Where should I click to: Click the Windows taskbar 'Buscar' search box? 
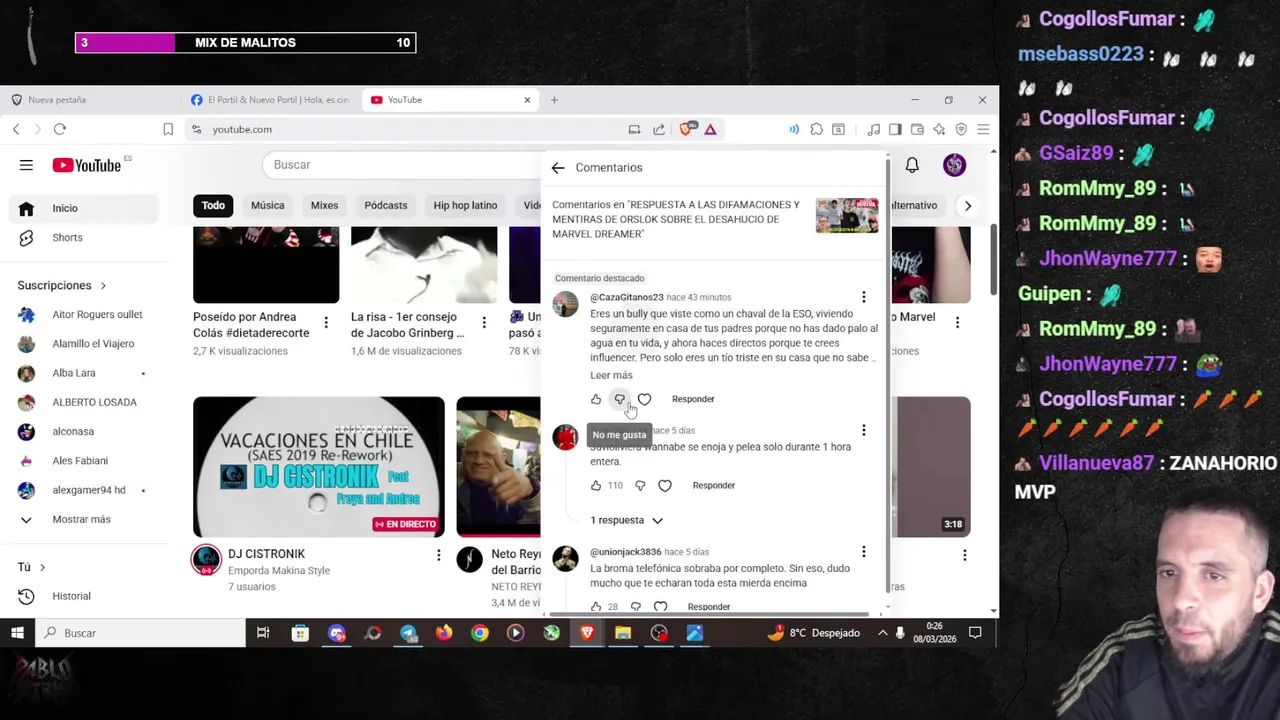click(x=140, y=633)
